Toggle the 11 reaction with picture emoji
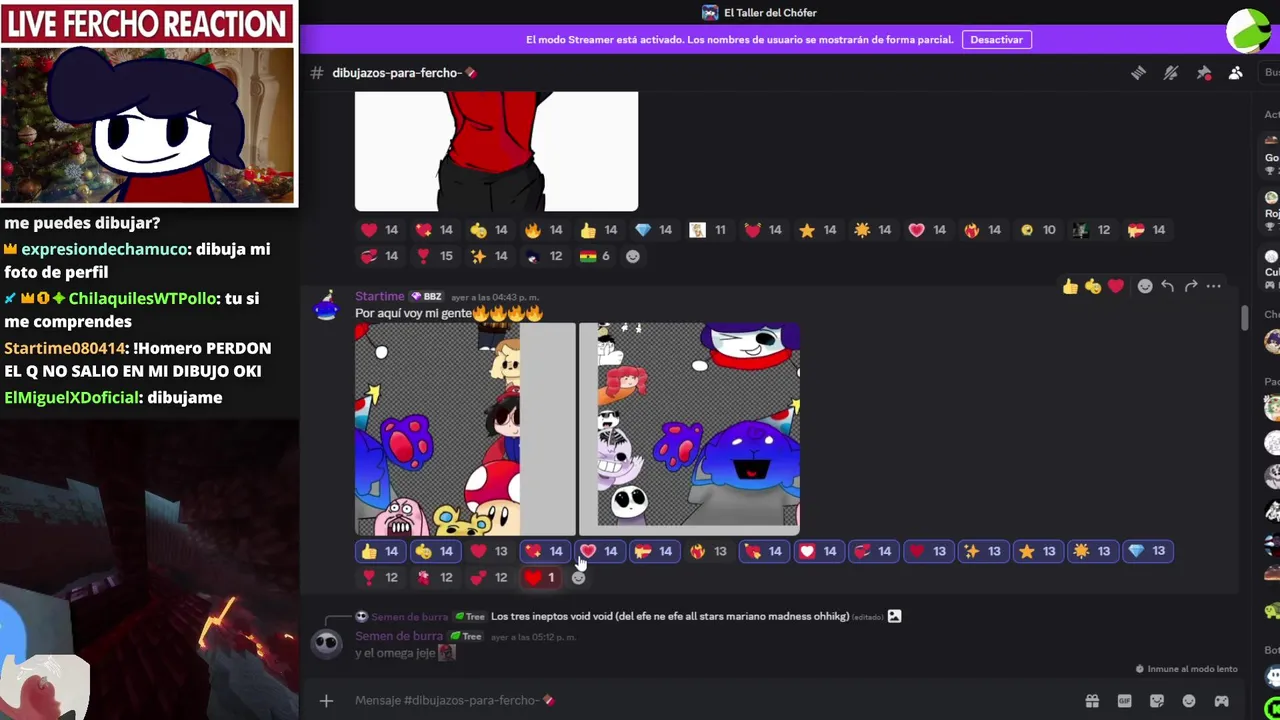 pyautogui.click(x=707, y=230)
